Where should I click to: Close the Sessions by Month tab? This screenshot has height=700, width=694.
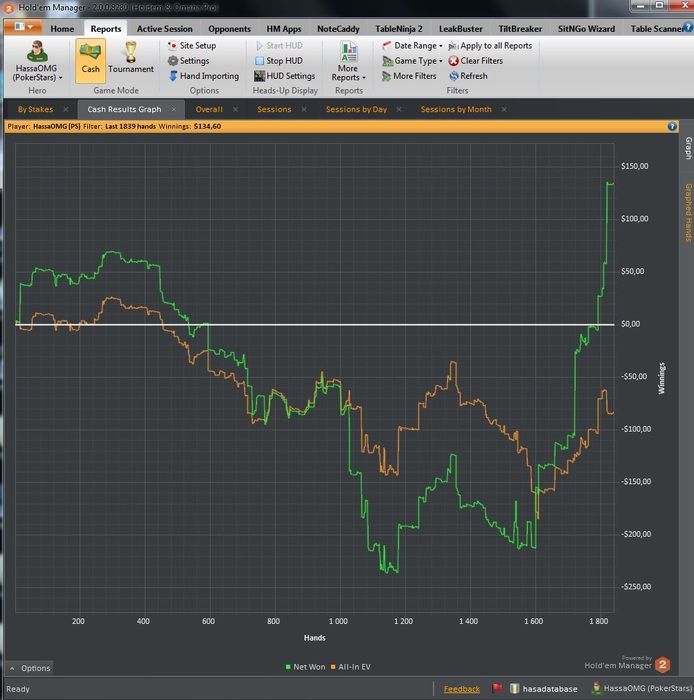[504, 109]
